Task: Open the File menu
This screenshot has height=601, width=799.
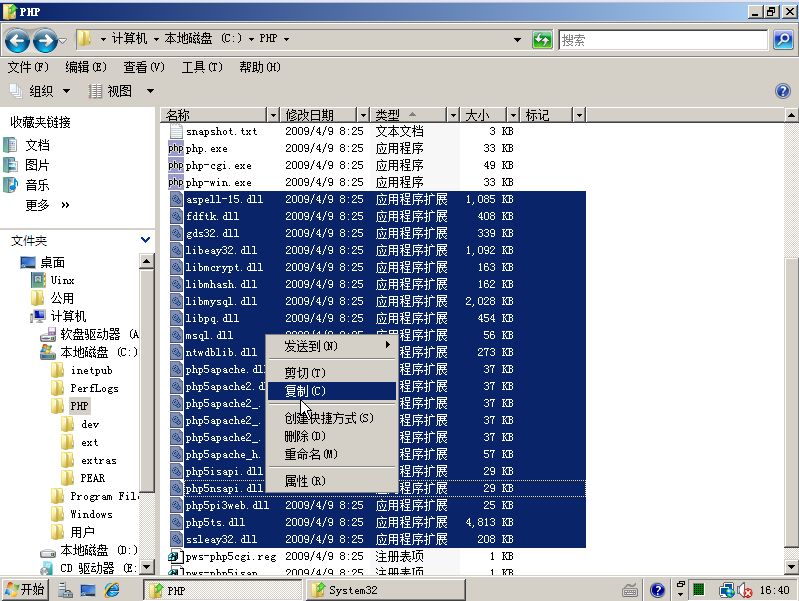Action: pos(28,67)
